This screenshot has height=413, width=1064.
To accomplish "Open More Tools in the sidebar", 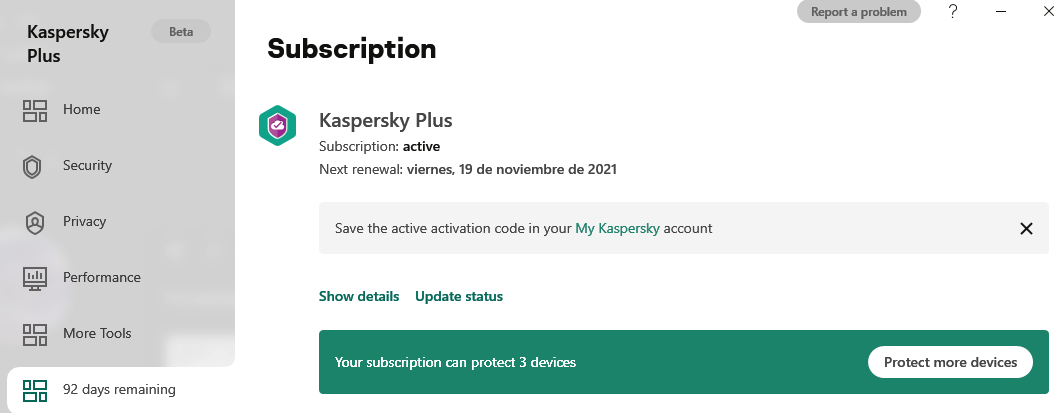I will coord(97,334).
